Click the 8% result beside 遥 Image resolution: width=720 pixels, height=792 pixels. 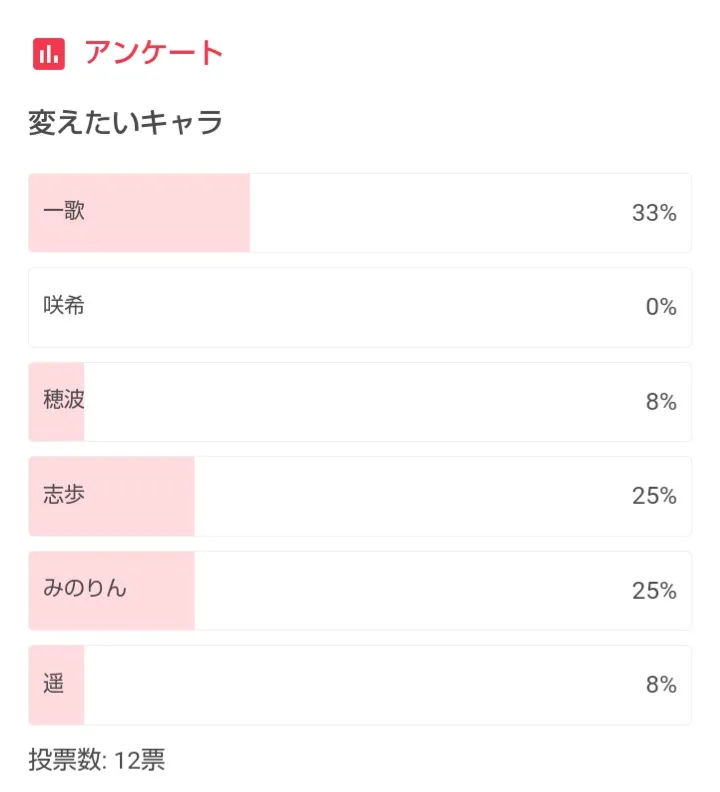(661, 685)
